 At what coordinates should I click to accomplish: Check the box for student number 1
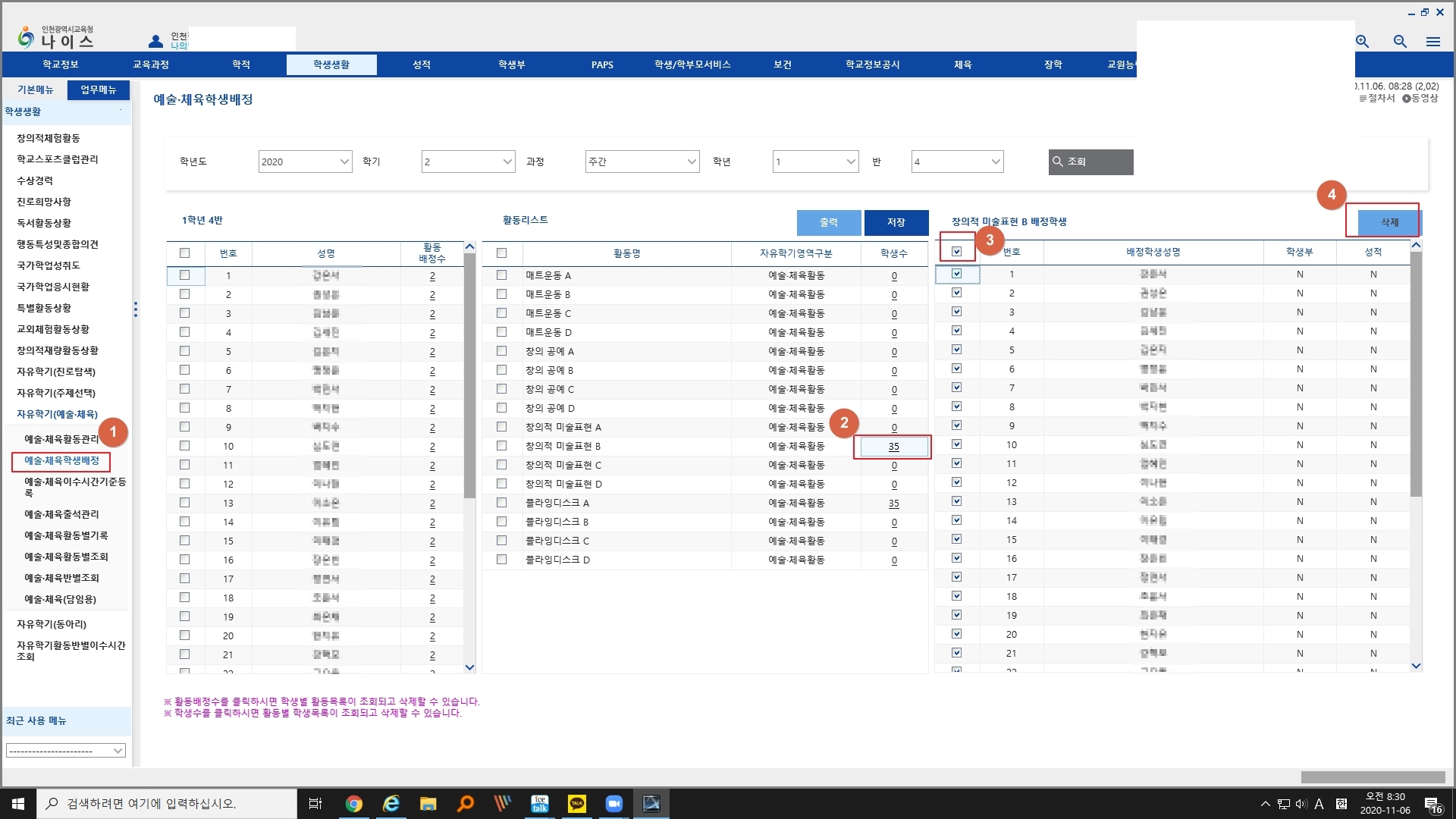click(184, 275)
